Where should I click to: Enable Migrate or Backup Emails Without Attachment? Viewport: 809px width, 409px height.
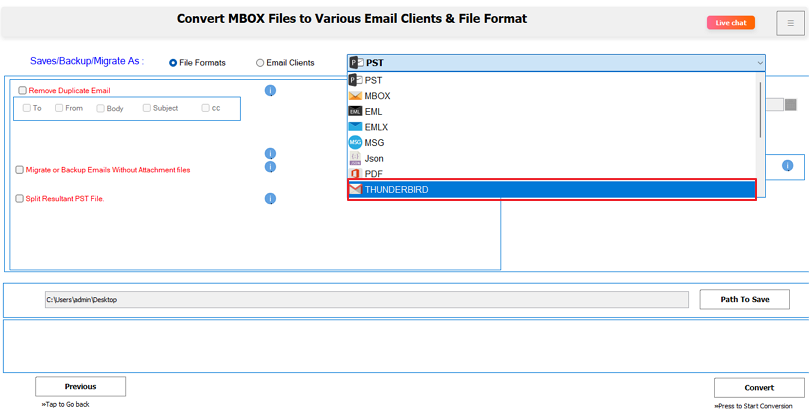[20, 170]
